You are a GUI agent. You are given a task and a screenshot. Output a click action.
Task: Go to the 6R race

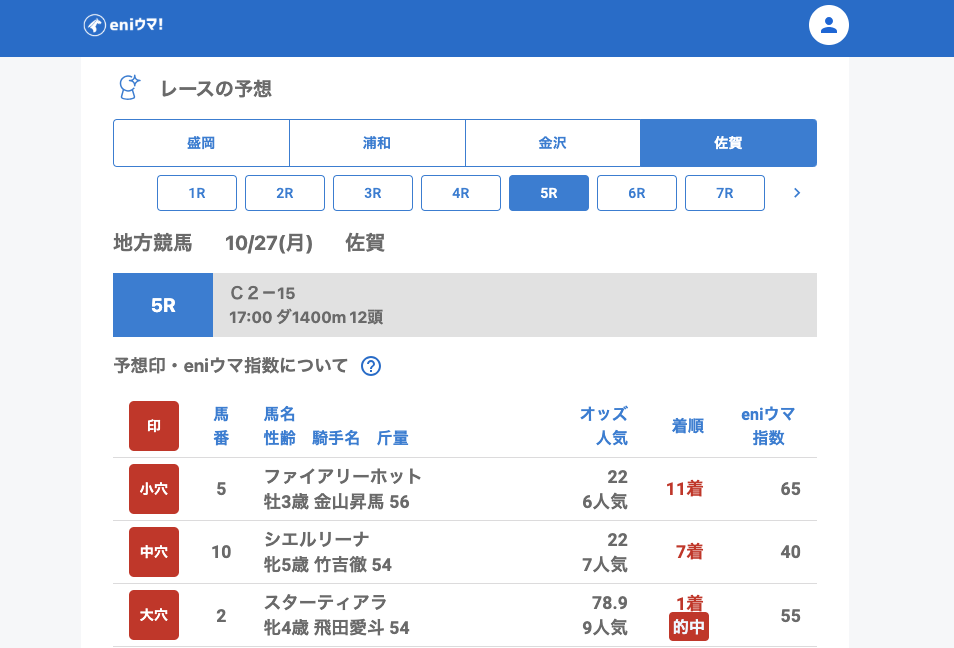tap(637, 193)
